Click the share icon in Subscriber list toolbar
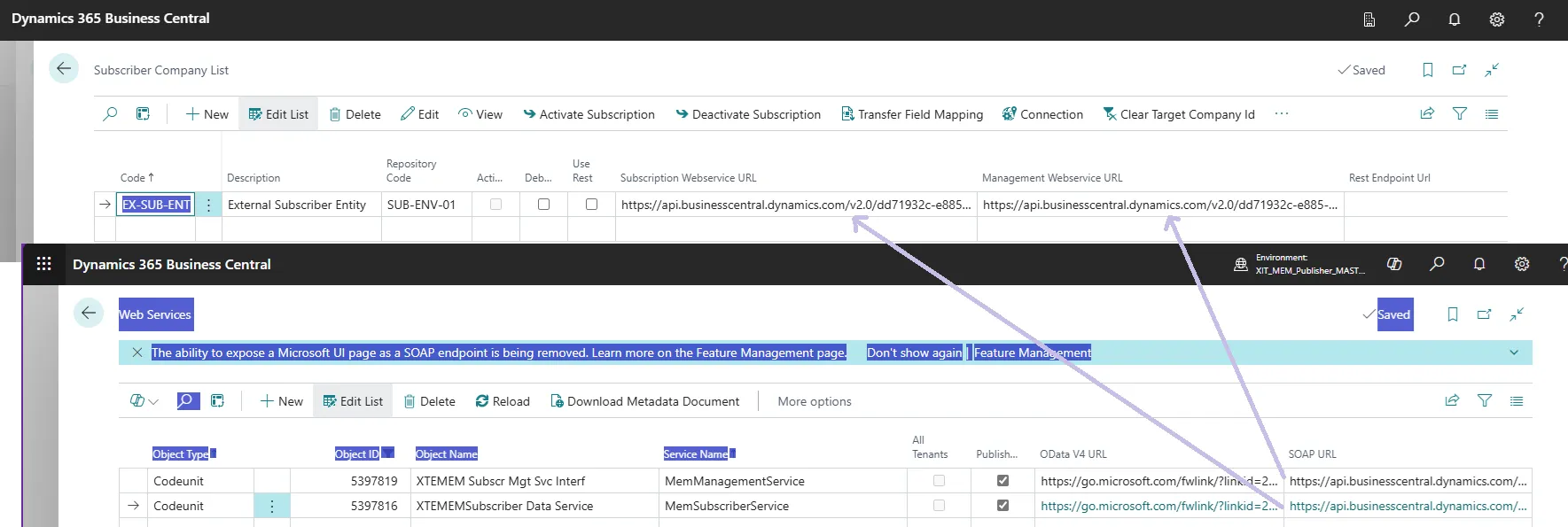Screen dimensions: 1568x527 pyautogui.click(x=1427, y=114)
